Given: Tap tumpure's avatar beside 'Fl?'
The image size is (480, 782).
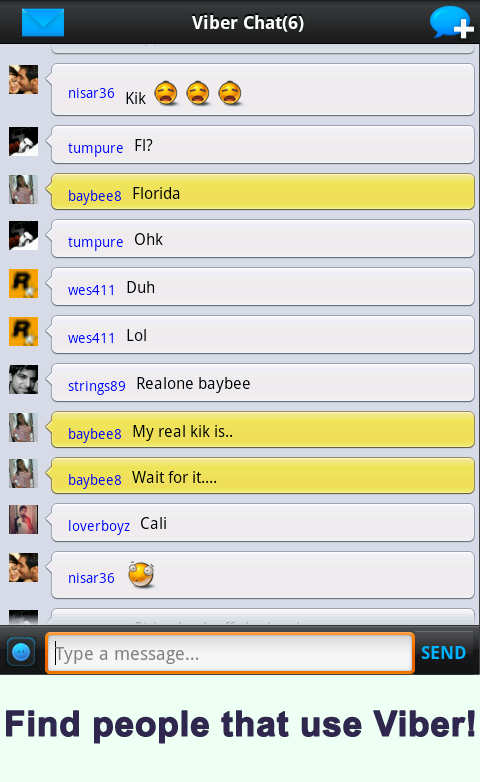Looking at the screenshot, I should click(x=23, y=142).
